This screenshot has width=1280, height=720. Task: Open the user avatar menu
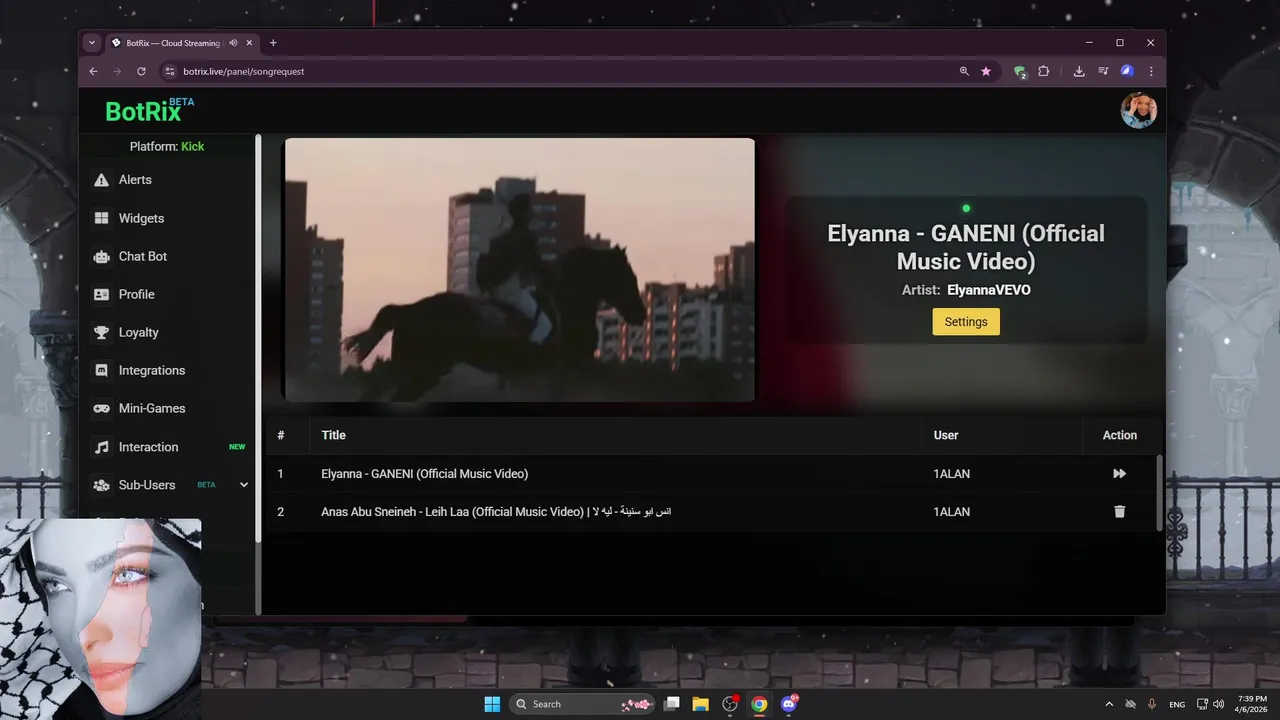point(1138,110)
